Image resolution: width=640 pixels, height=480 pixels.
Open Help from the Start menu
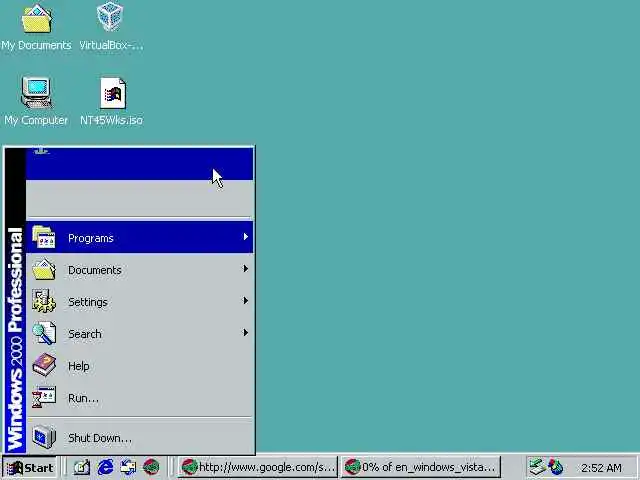coord(140,365)
